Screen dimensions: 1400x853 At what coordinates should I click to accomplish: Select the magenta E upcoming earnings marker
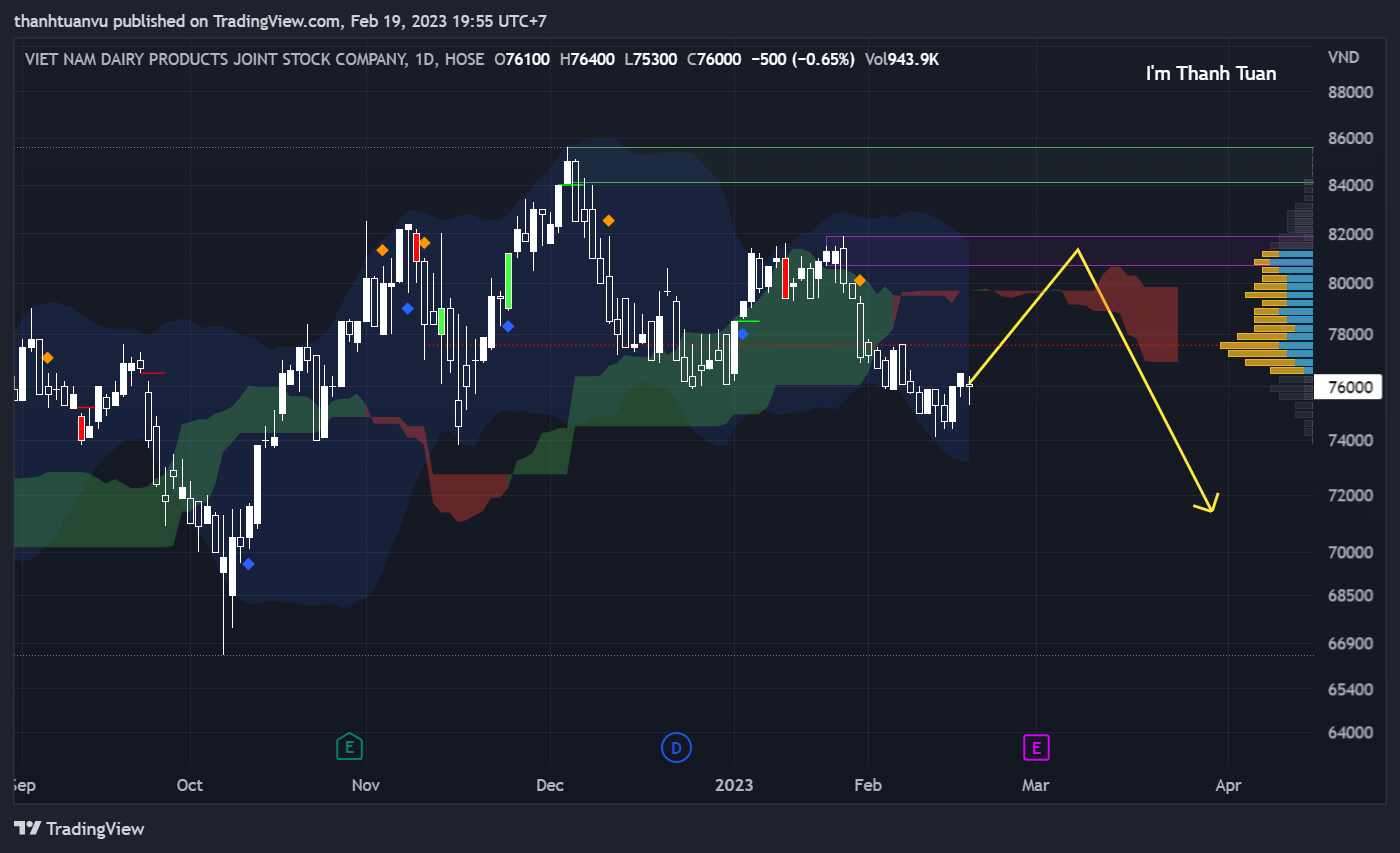point(1036,746)
